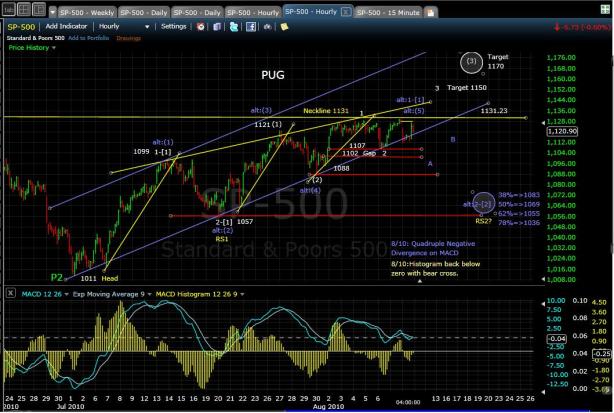Click Add Indicator
This screenshot has width=614, height=413.
point(66,26)
